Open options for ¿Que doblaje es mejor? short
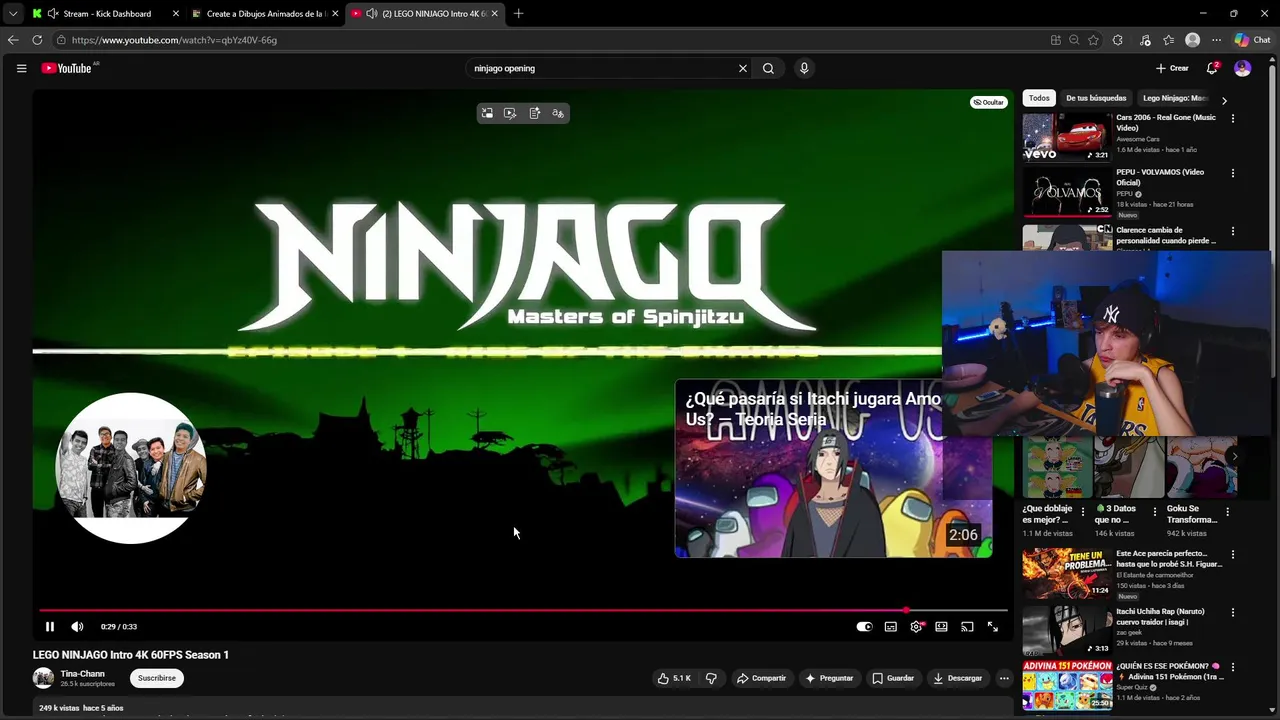This screenshot has width=1280, height=720. [1083, 511]
